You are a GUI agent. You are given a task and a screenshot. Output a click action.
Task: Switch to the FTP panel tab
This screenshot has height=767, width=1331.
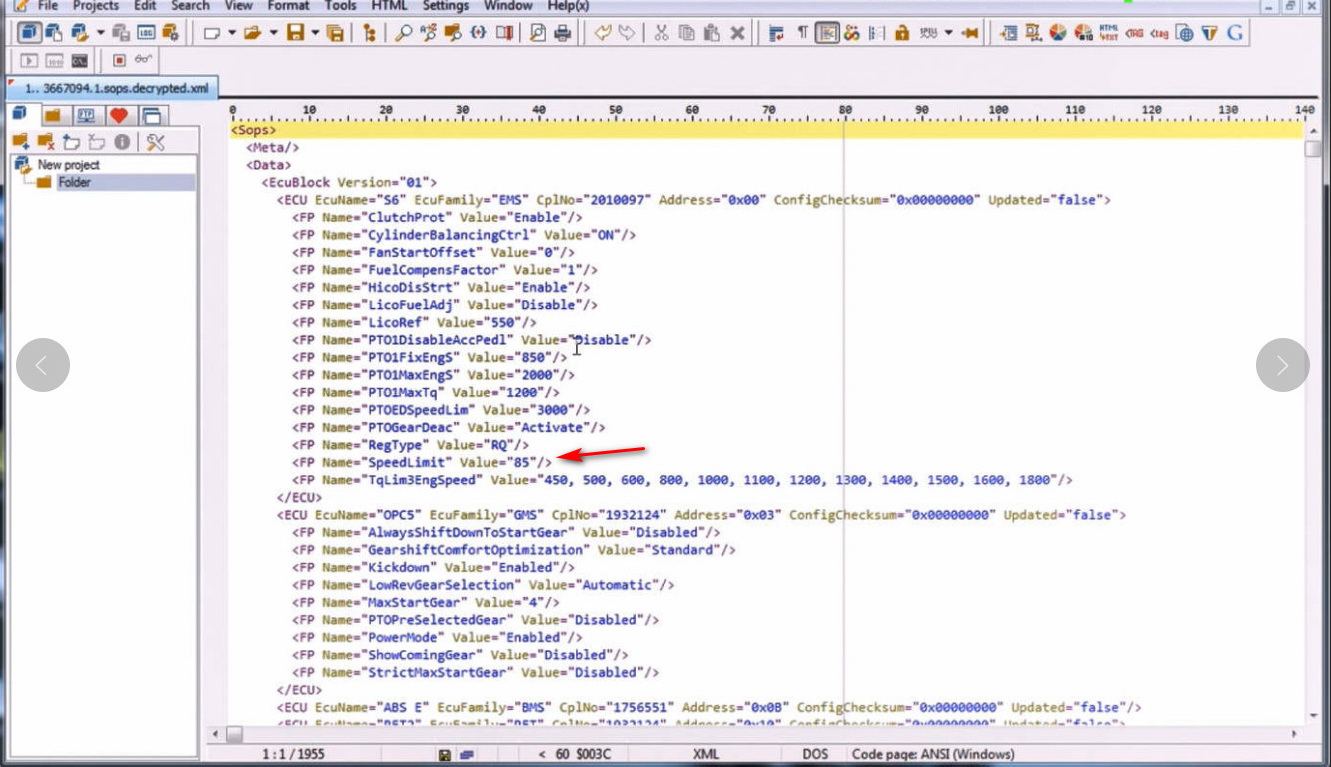pos(86,115)
